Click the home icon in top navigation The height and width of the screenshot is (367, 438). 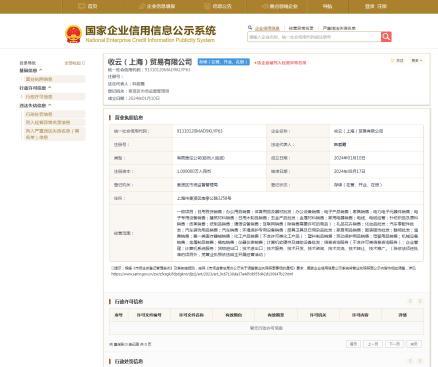click(x=81, y=6)
